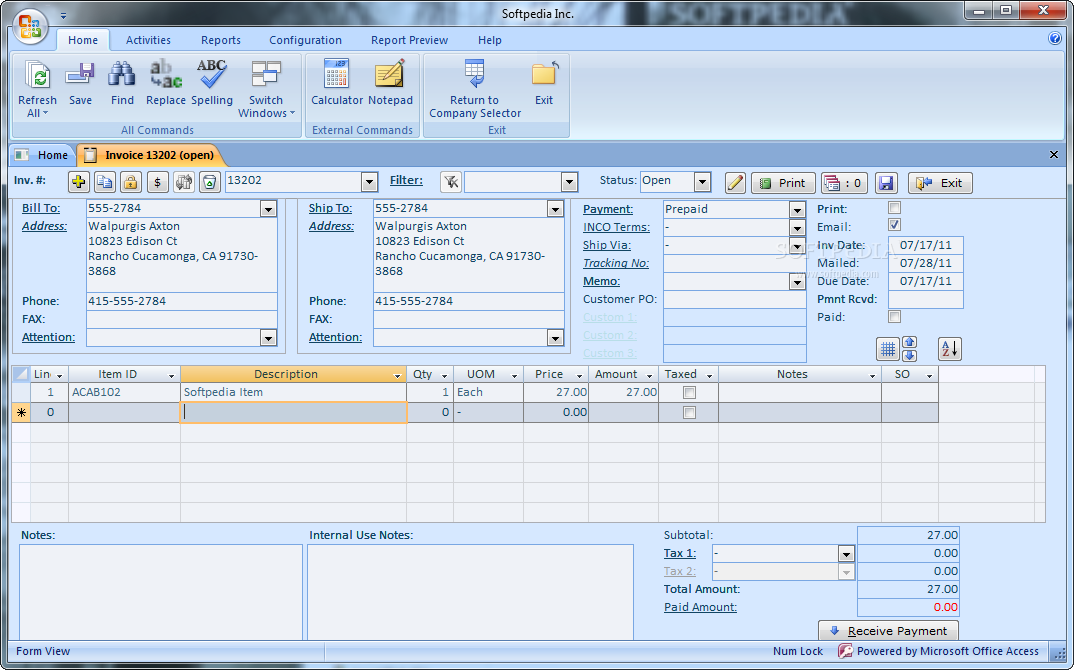Click the Receive Payment button
This screenshot has width=1074, height=670.
pos(888,631)
